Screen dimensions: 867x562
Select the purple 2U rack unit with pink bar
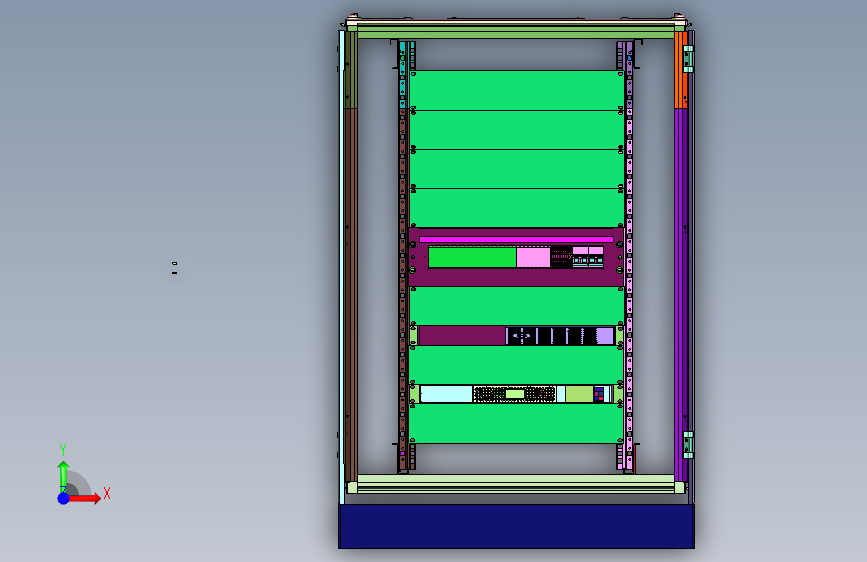point(516,257)
